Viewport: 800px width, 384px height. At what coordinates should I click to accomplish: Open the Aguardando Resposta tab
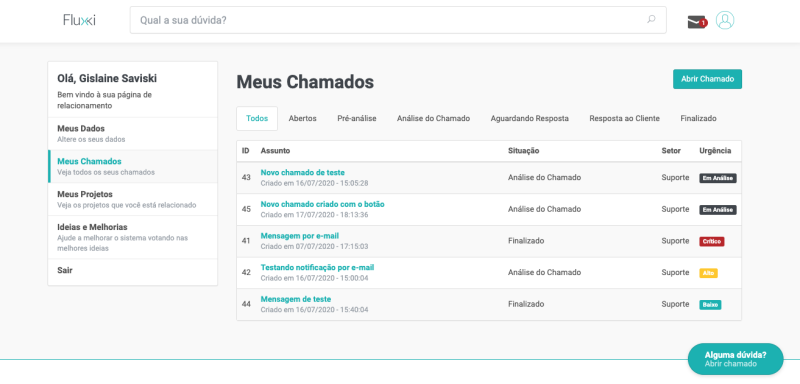(x=530, y=118)
